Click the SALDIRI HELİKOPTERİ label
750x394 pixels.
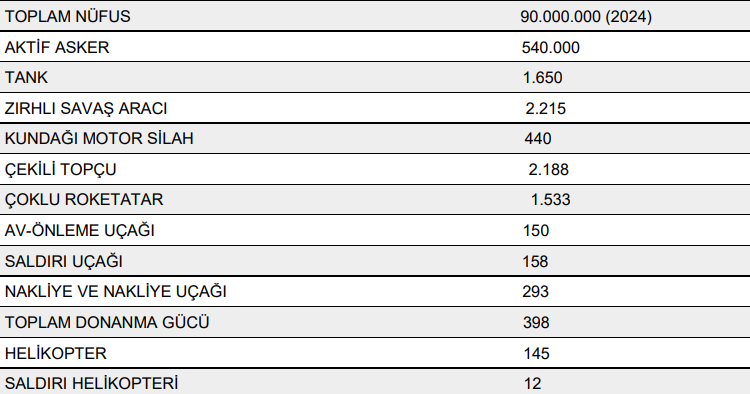pyautogui.click(x=91, y=383)
